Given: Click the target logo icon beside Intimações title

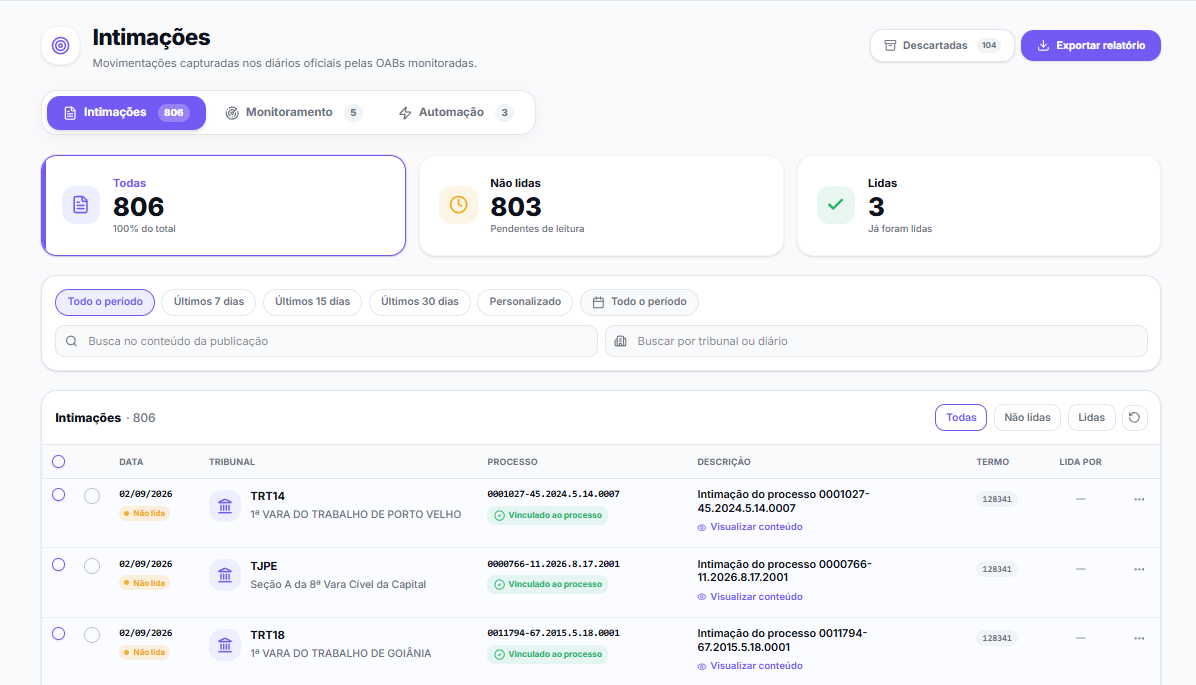Looking at the screenshot, I should click(60, 46).
